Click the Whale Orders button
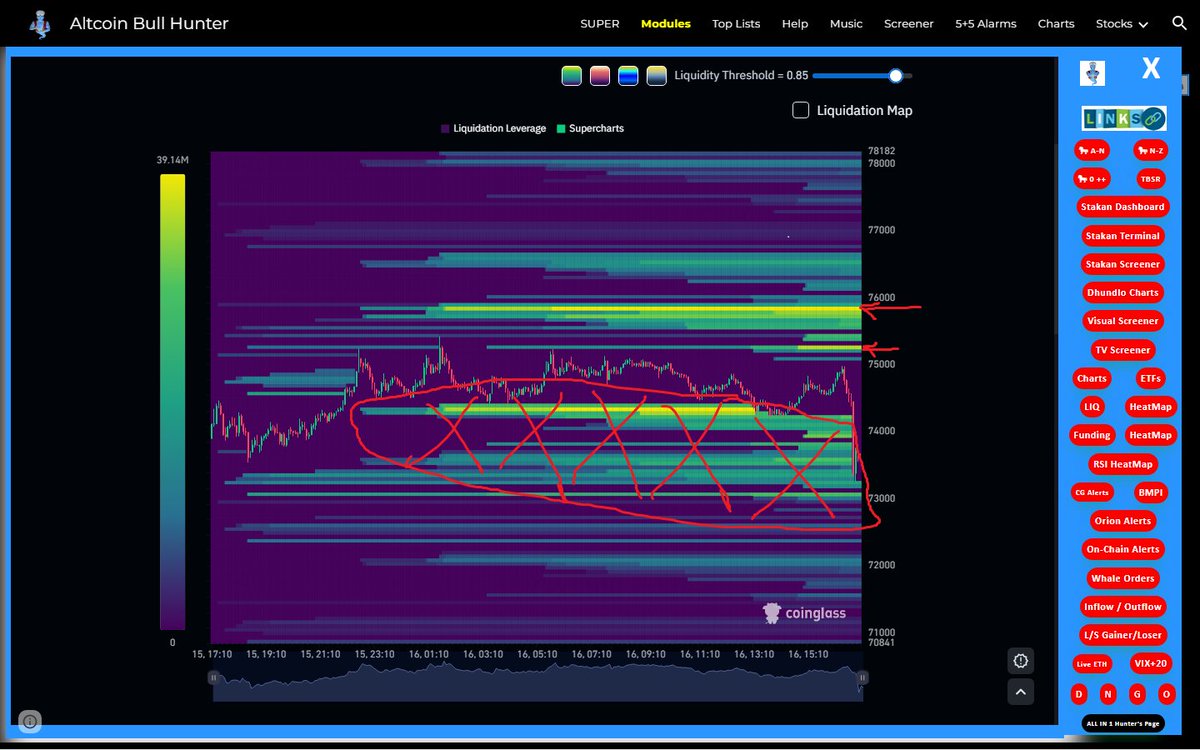The height and width of the screenshot is (750, 1200). click(x=1122, y=578)
